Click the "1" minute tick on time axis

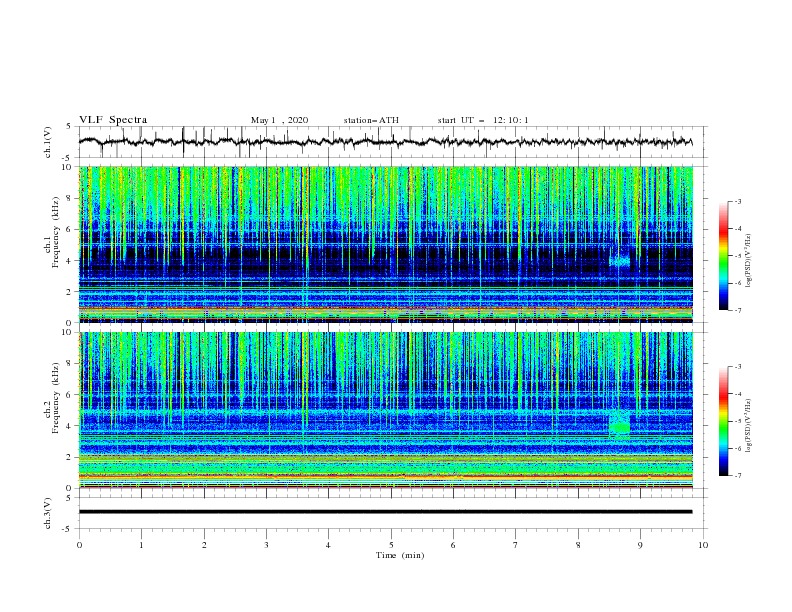point(141,545)
